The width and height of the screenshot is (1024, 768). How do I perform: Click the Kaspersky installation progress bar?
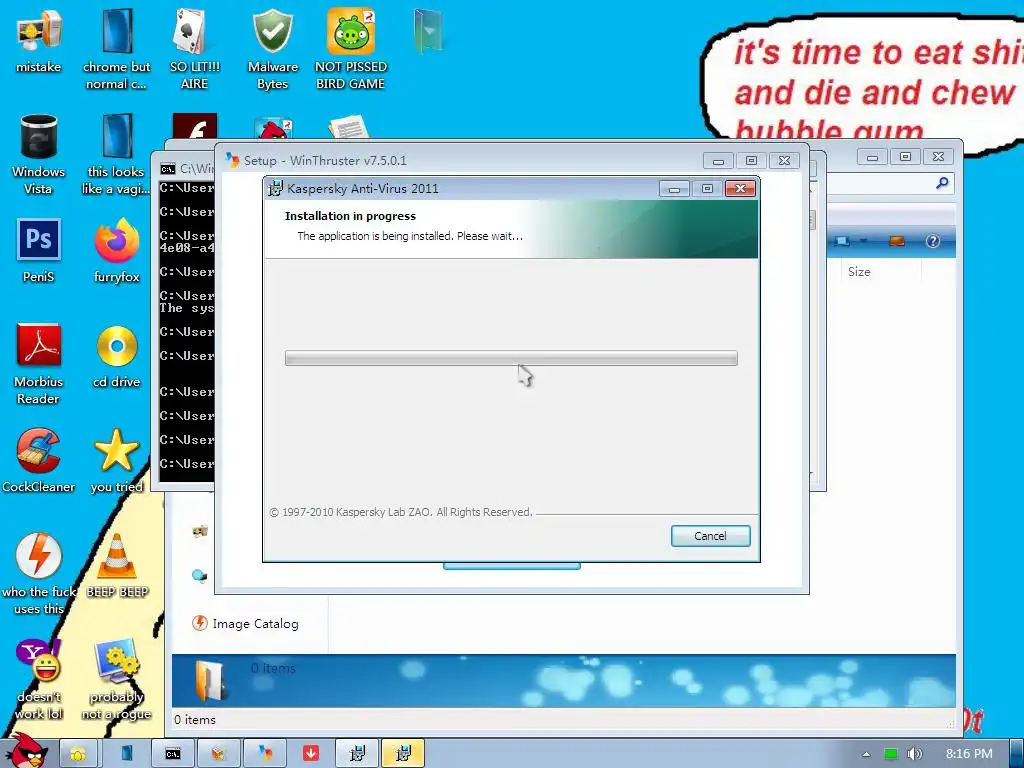pyautogui.click(x=511, y=358)
